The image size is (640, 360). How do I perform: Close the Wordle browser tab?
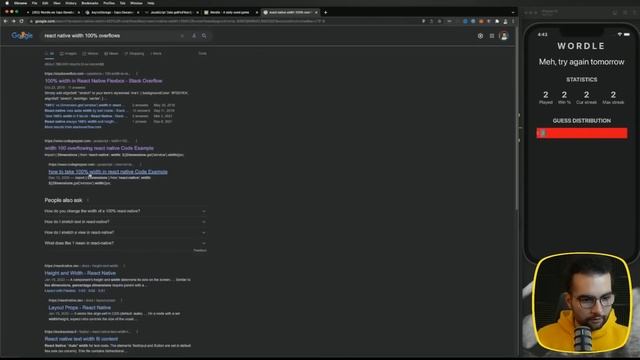tap(257, 13)
